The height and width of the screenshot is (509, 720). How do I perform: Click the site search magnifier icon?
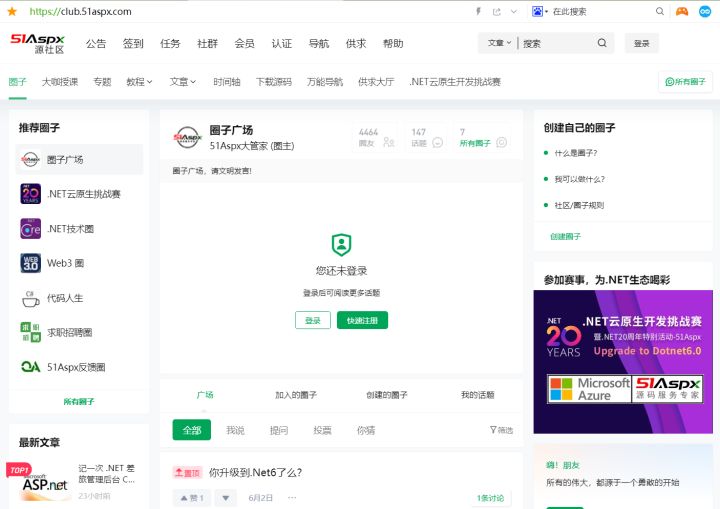[602, 43]
